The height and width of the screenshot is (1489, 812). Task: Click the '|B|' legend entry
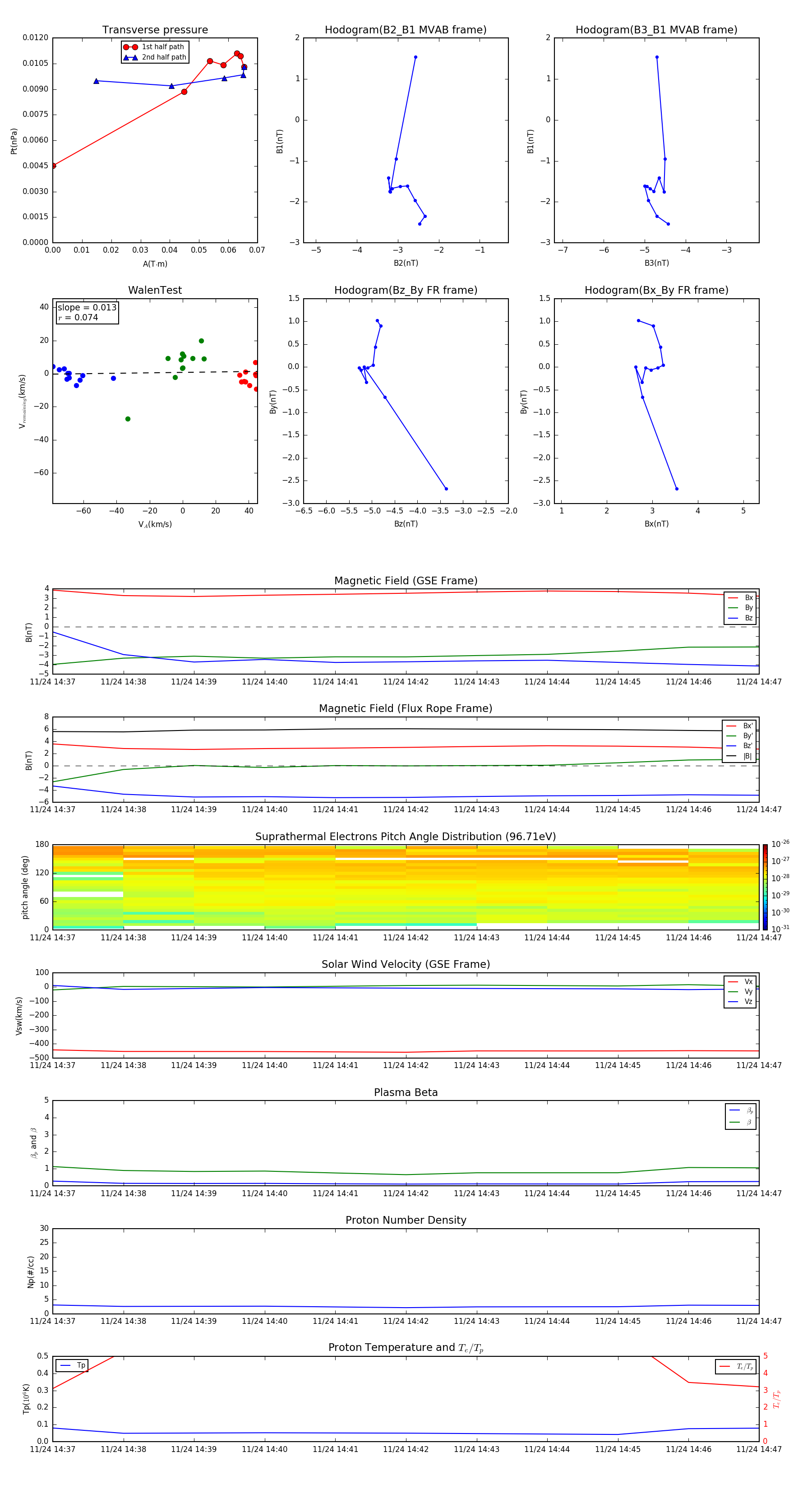[740, 756]
